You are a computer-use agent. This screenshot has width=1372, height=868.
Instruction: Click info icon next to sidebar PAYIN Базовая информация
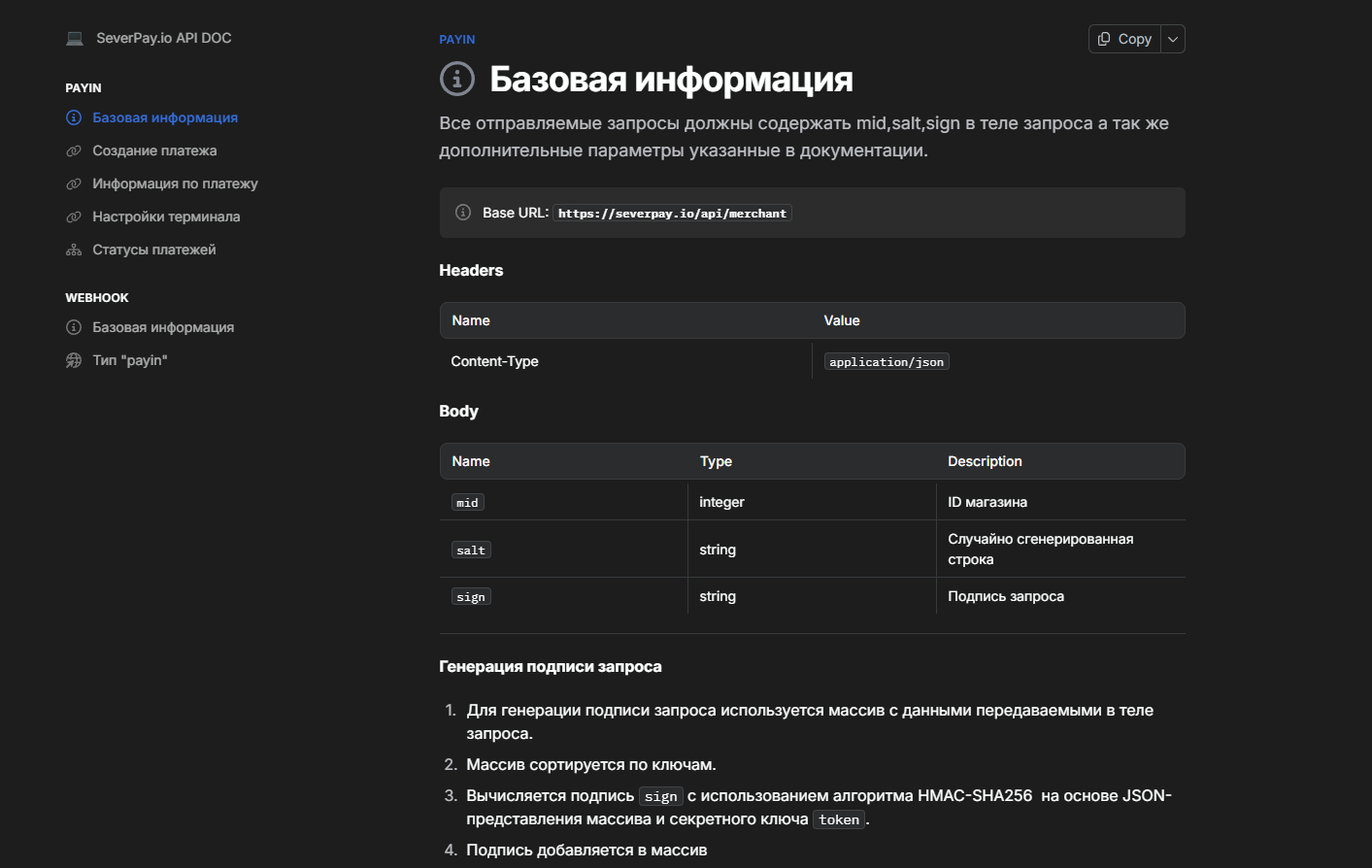74,117
